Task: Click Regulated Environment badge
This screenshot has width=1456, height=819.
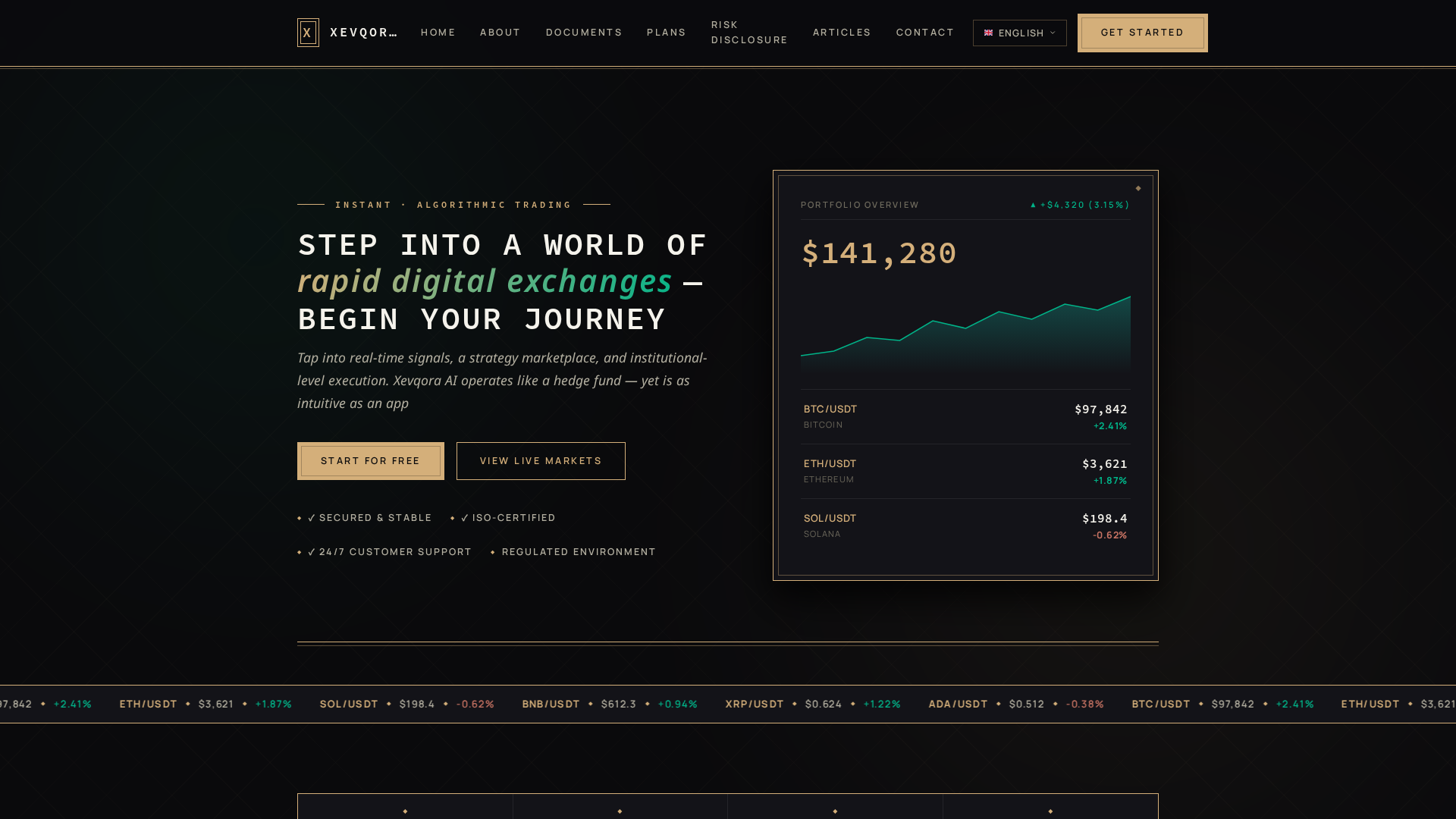Action: pos(573,552)
